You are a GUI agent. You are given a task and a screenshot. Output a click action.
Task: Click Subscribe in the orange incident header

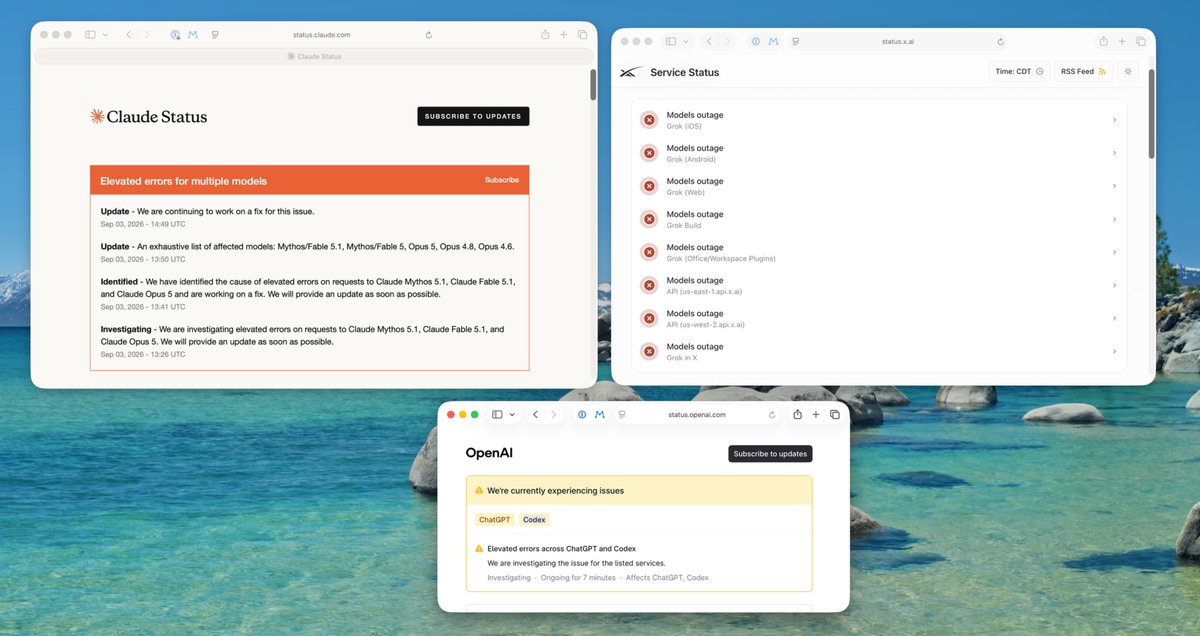pyautogui.click(x=502, y=180)
